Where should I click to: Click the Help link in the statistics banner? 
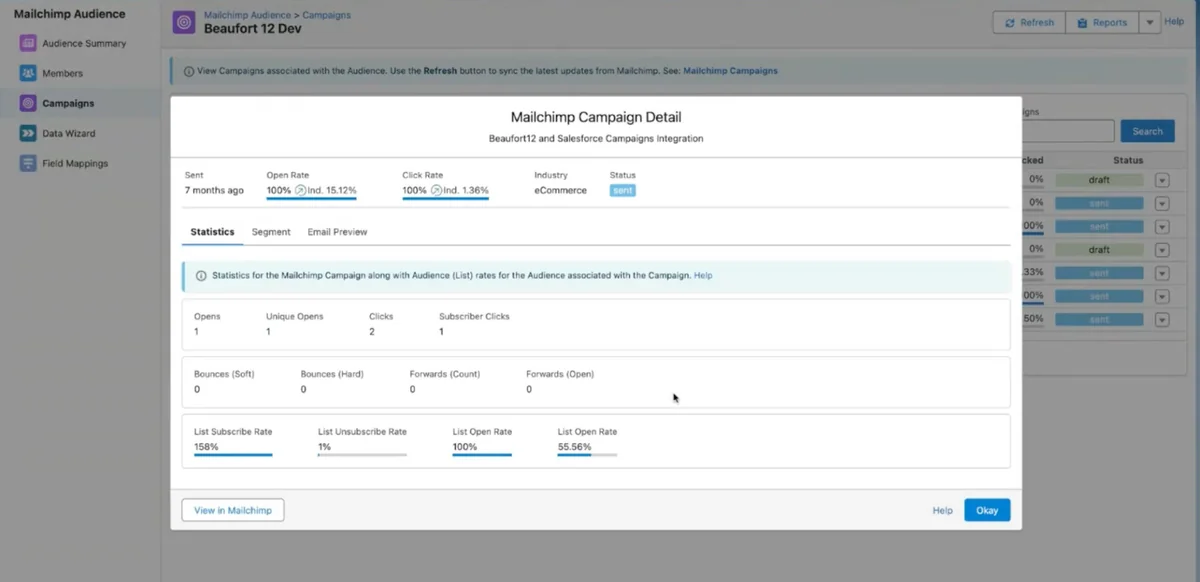coord(703,275)
